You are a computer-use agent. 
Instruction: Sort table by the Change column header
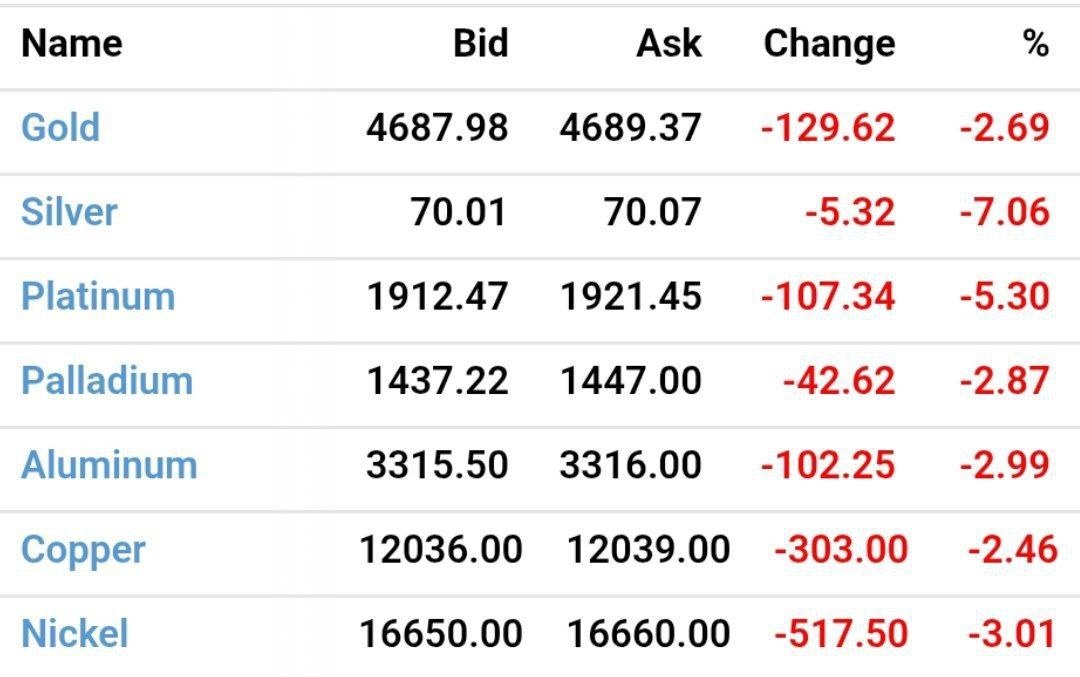829,45
